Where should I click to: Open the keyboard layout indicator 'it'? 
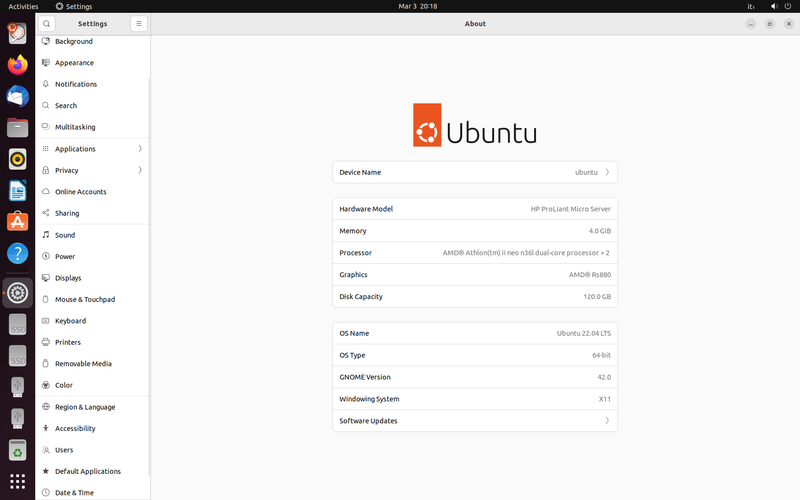751,7
